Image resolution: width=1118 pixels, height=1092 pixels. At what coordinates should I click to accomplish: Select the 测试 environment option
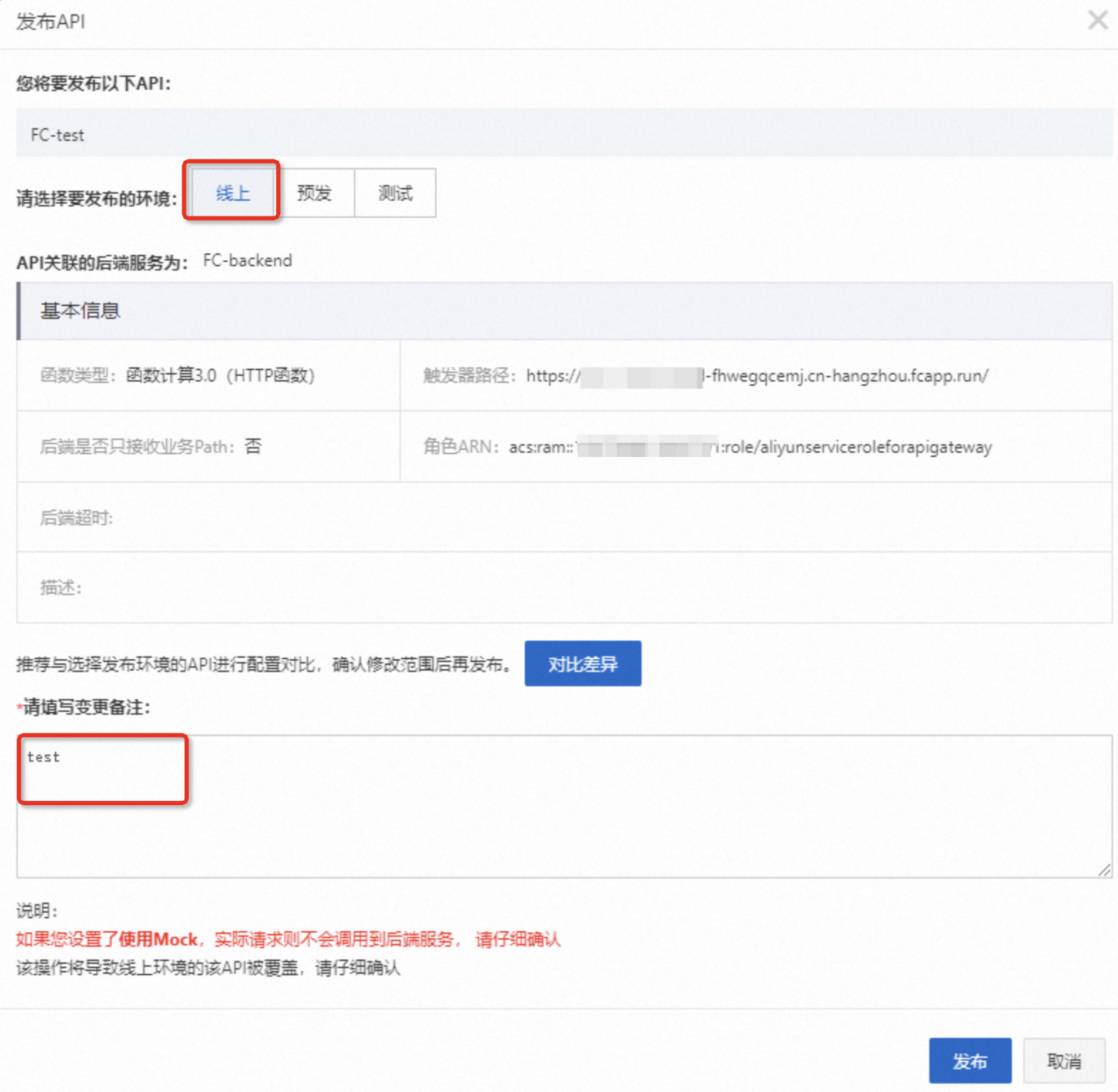pyautogui.click(x=395, y=193)
